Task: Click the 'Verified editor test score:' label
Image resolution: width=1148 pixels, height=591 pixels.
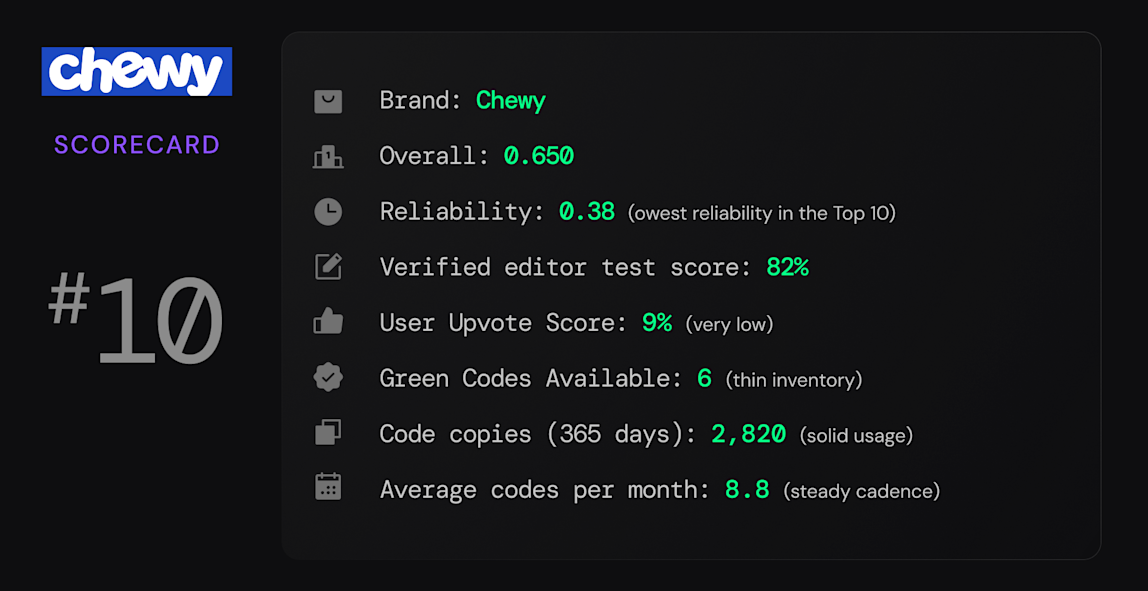Action: [x=565, y=267]
